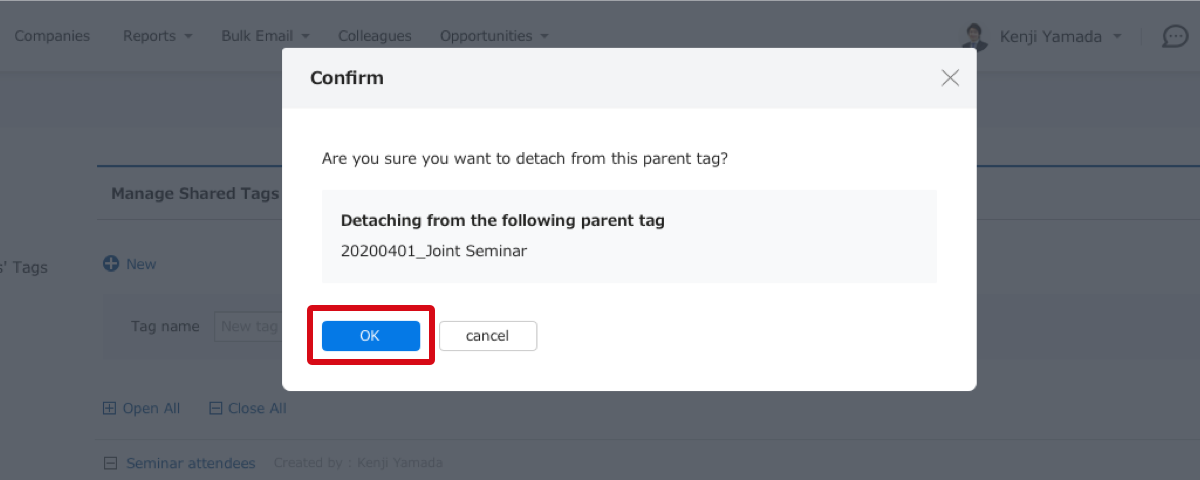
Task: Select the Tags item in left sidebar
Action: (24, 267)
